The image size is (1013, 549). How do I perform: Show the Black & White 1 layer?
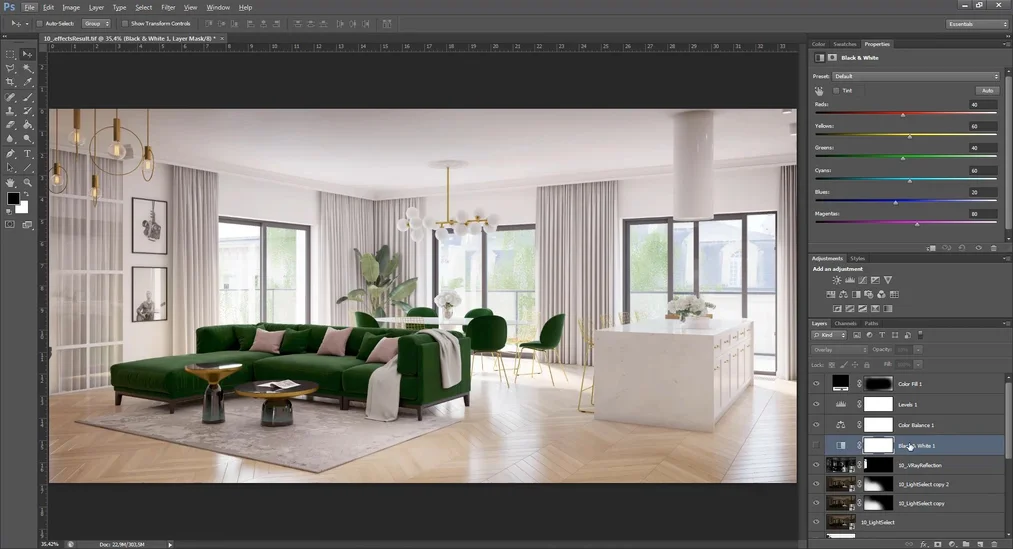tap(816, 445)
